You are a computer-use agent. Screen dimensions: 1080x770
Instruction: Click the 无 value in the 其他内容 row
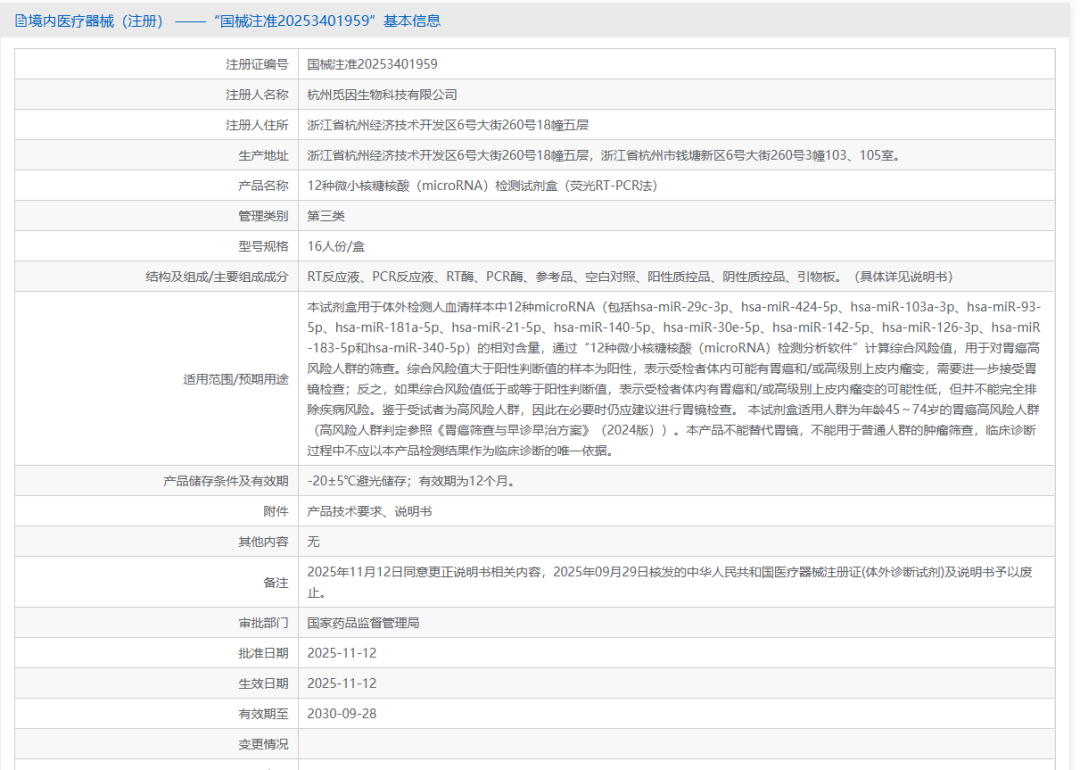pos(313,541)
